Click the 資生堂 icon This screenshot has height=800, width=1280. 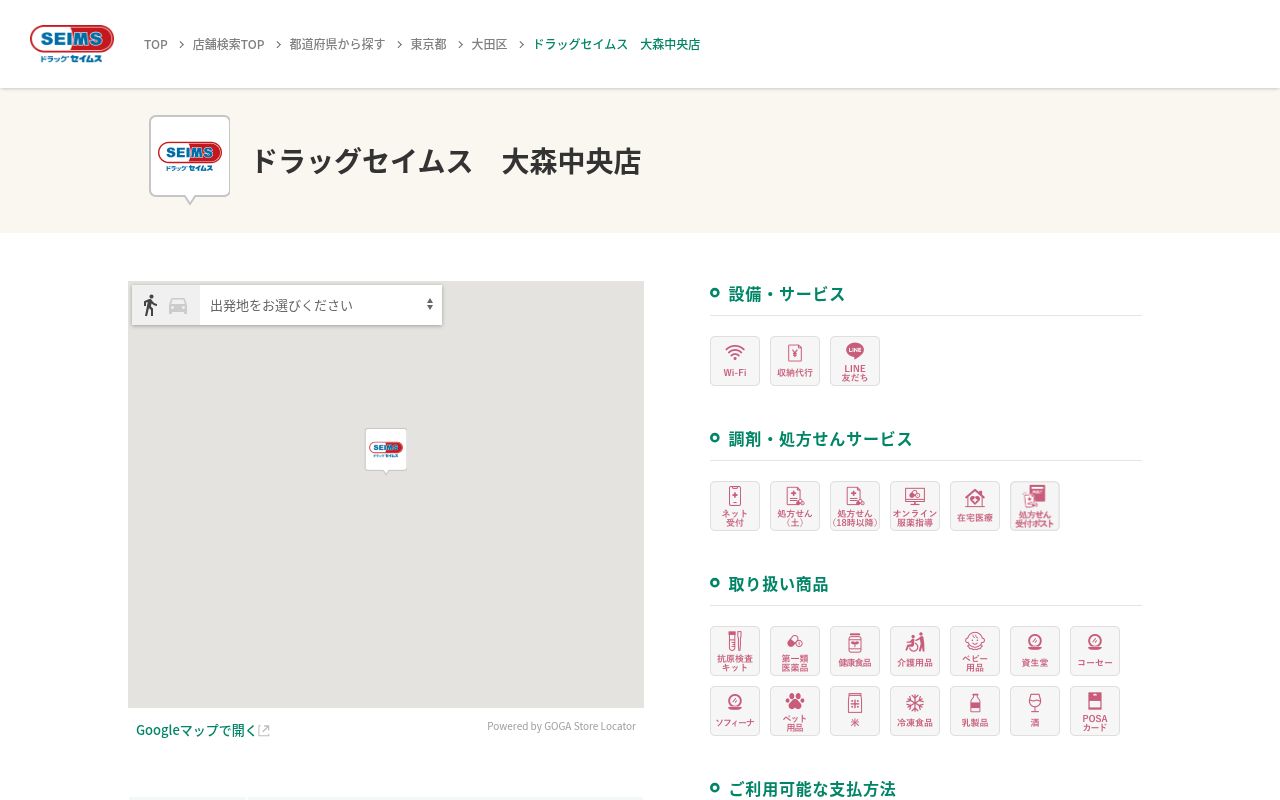[1035, 651]
